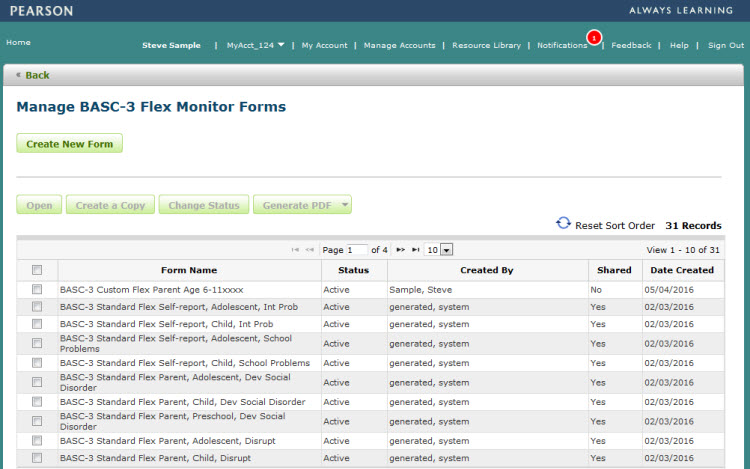Check the BASC-3 Custom Flex Parent Age 6-11xxxx row

tap(37, 289)
